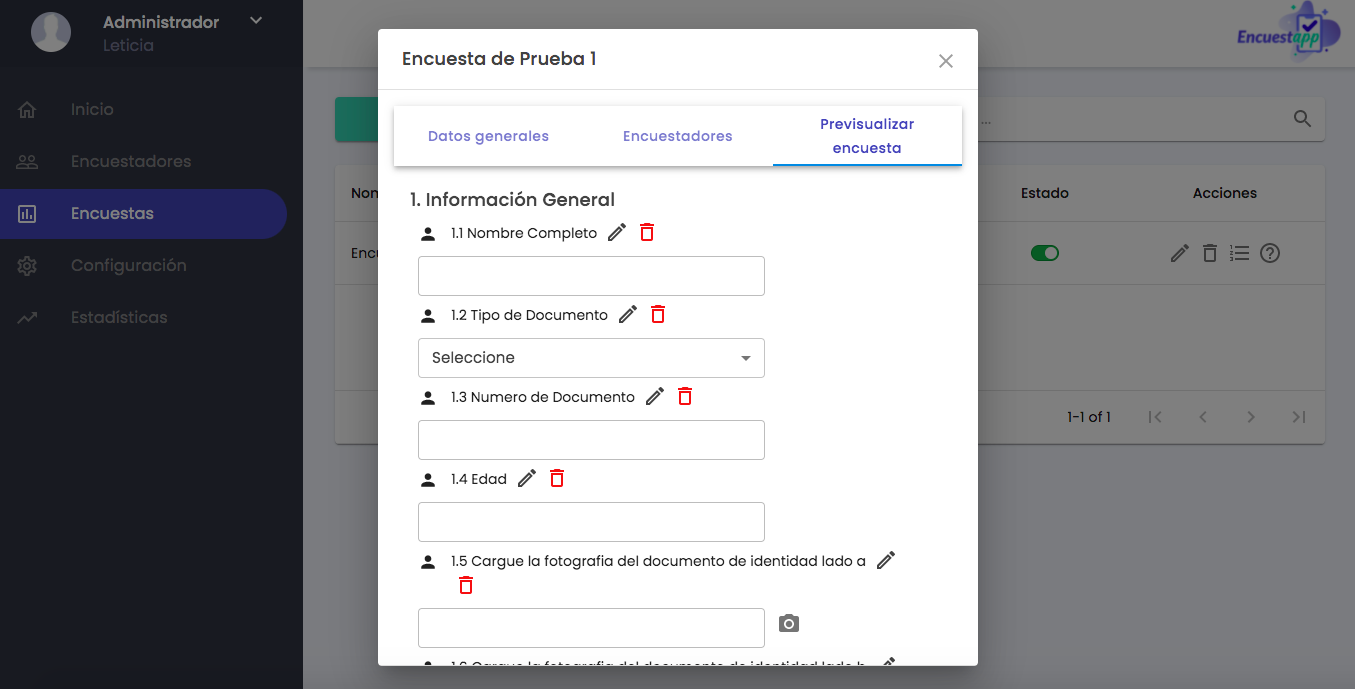Click the Nombre Completo text field

[591, 276]
